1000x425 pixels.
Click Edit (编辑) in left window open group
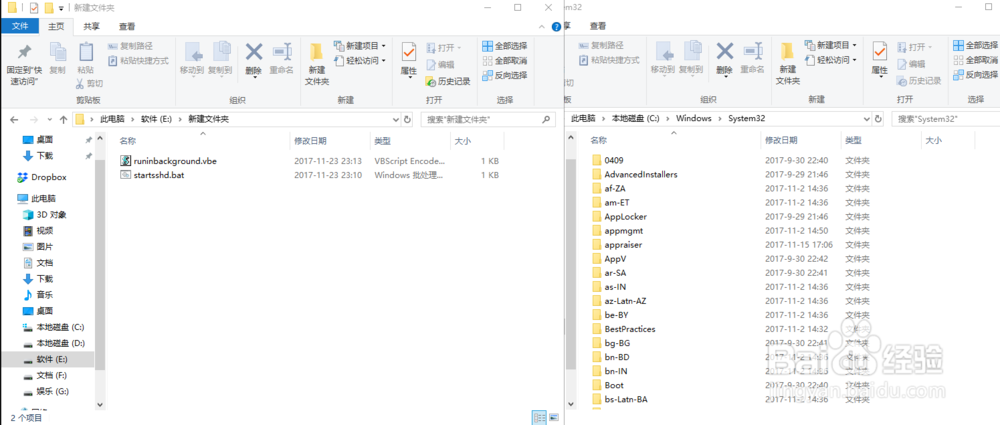pyautogui.click(x=440, y=64)
